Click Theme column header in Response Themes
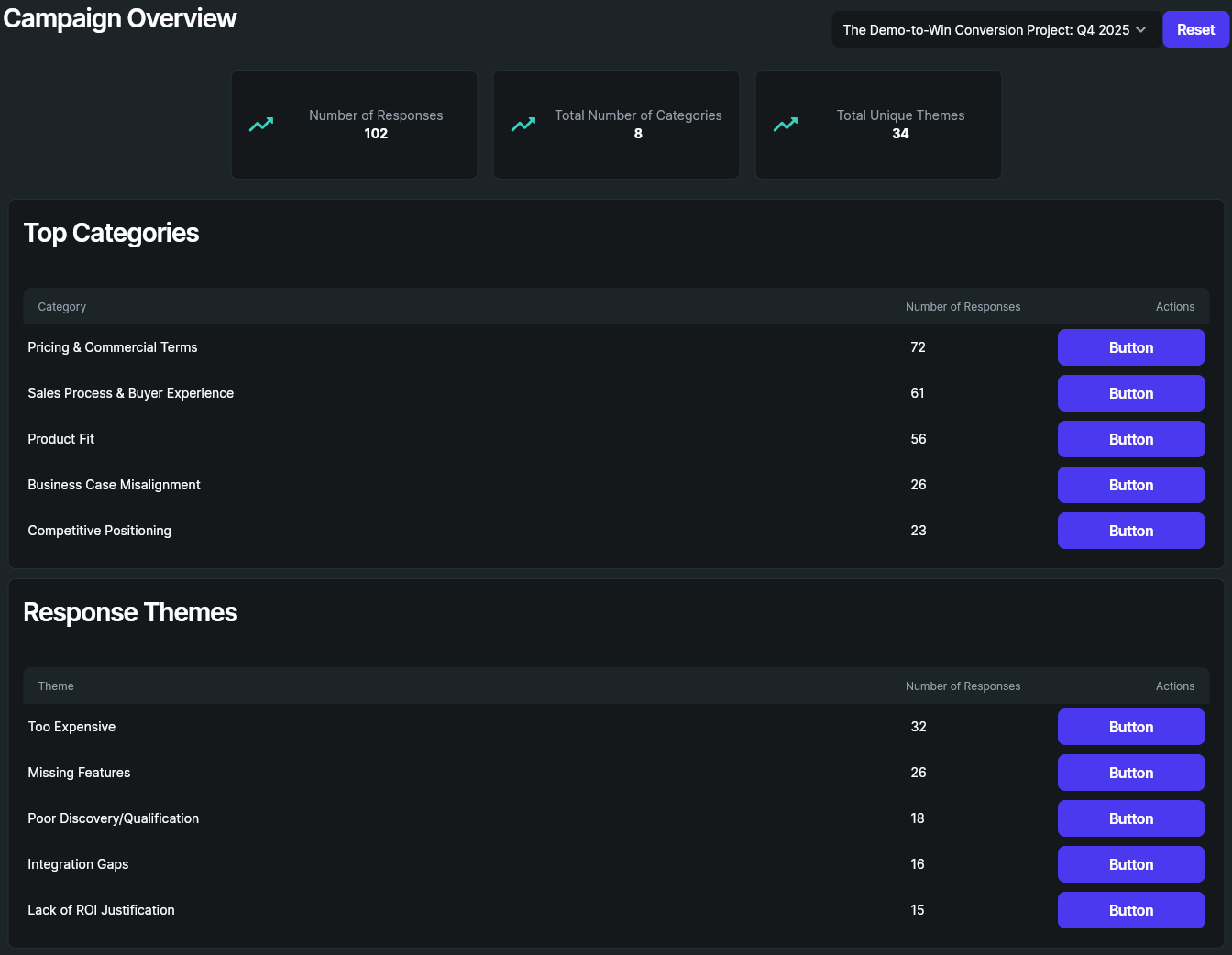1232x955 pixels. point(56,686)
